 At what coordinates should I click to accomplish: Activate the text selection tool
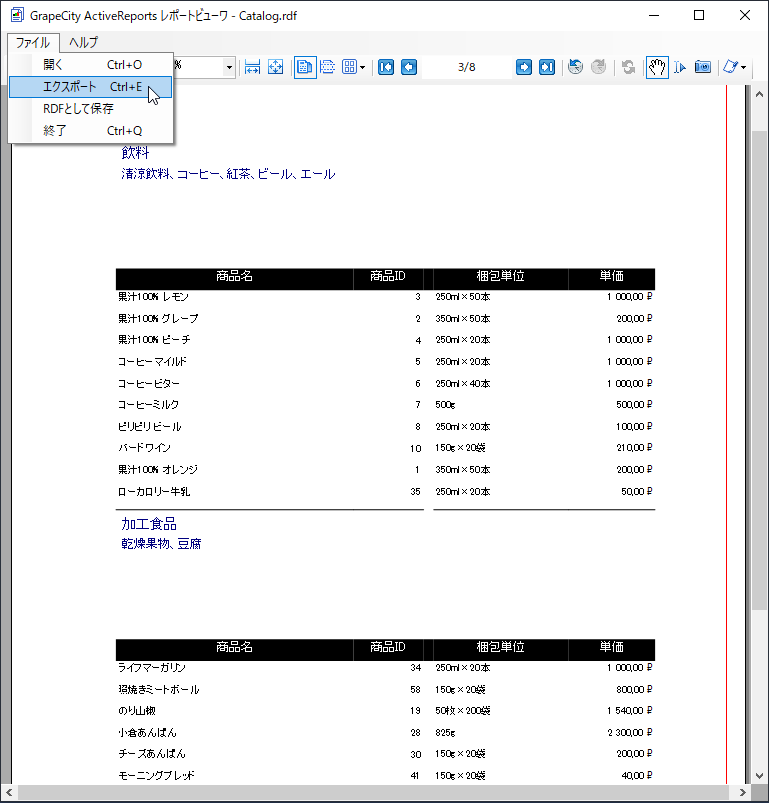[x=680, y=67]
